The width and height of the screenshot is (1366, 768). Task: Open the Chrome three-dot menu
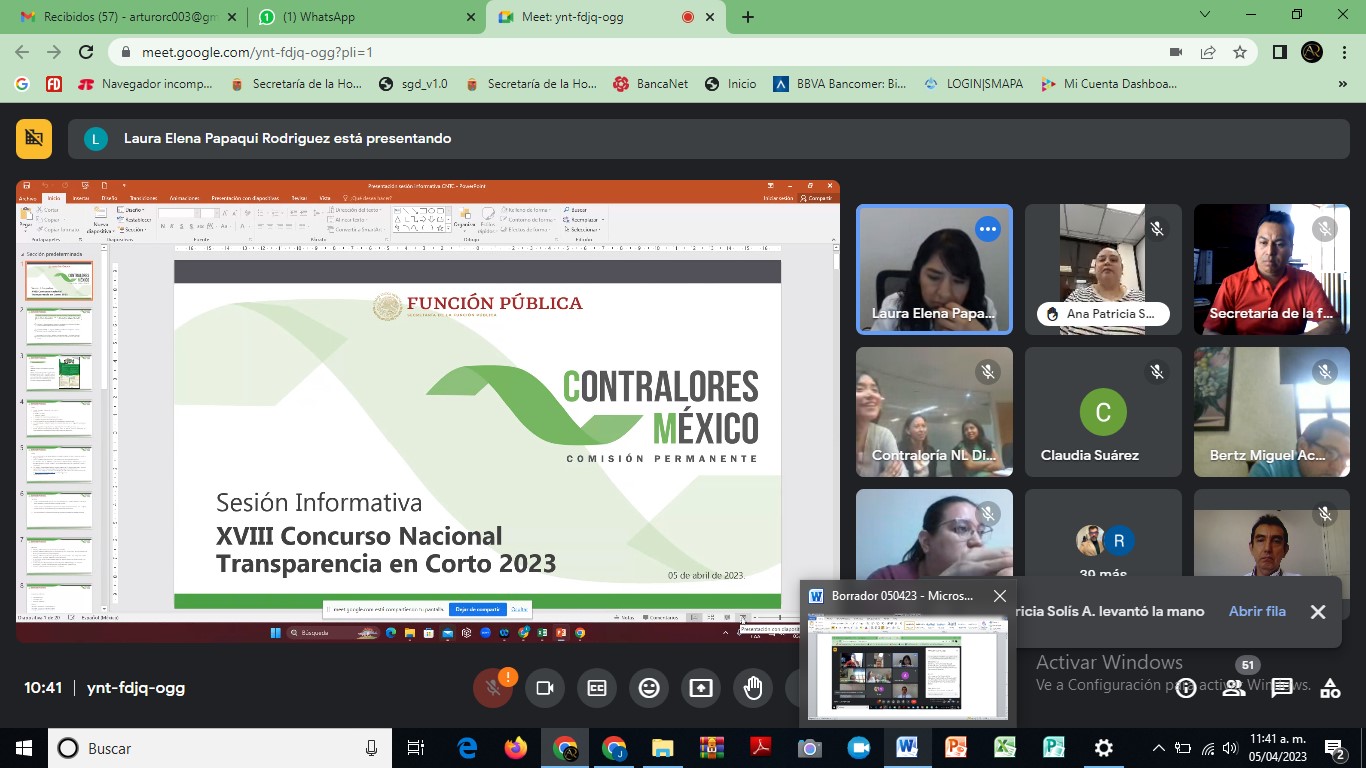coord(1342,52)
